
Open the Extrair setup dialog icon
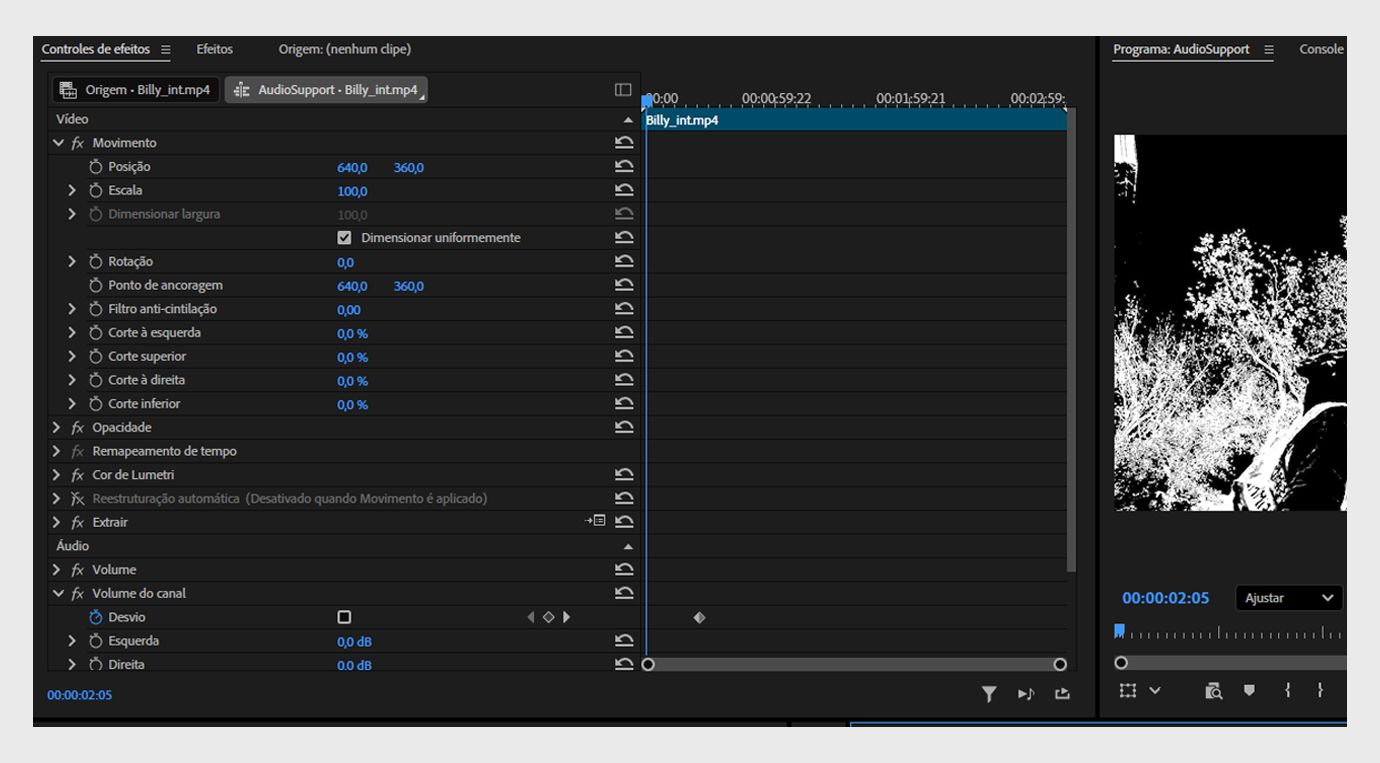[x=596, y=521]
